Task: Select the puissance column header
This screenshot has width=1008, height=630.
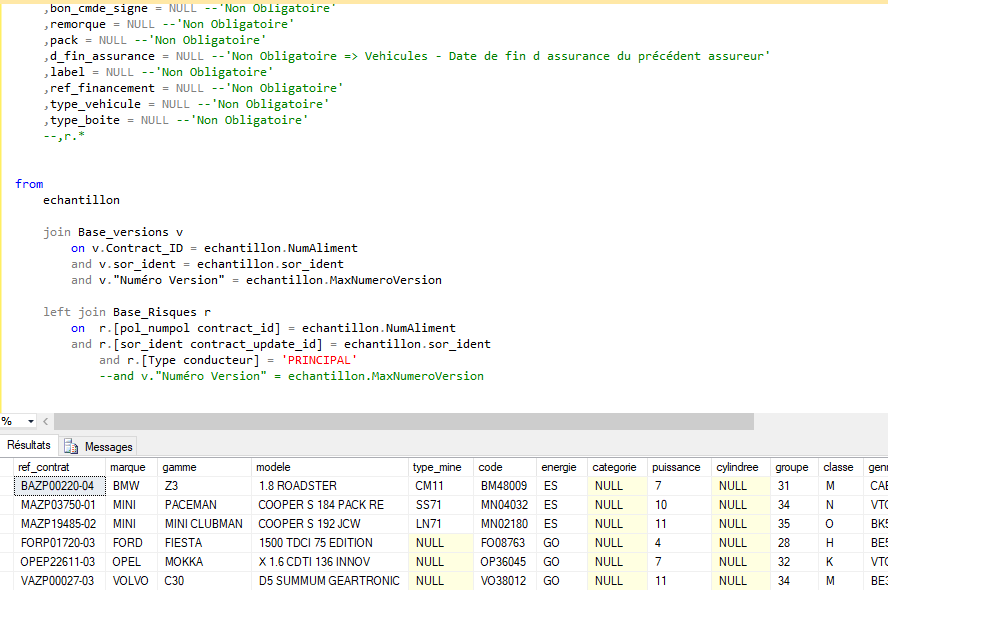Action: (679, 467)
